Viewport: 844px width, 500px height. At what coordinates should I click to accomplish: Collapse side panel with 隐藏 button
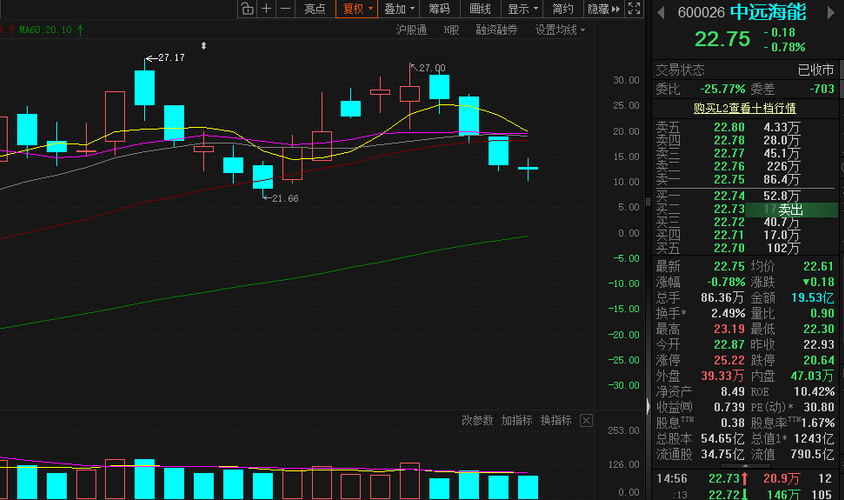(603, 9)
